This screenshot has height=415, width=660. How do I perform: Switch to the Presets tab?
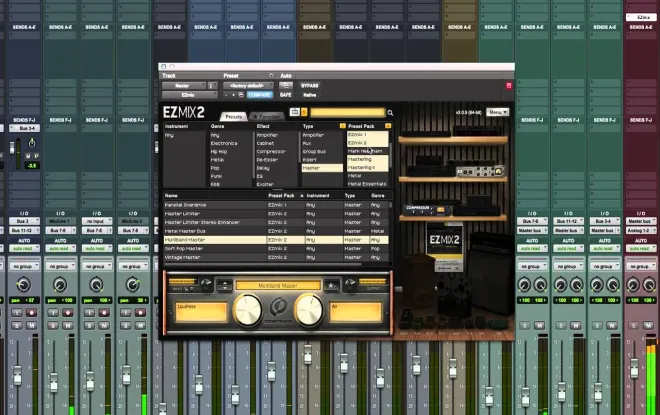pyautogui.click(x=234, y=116)
